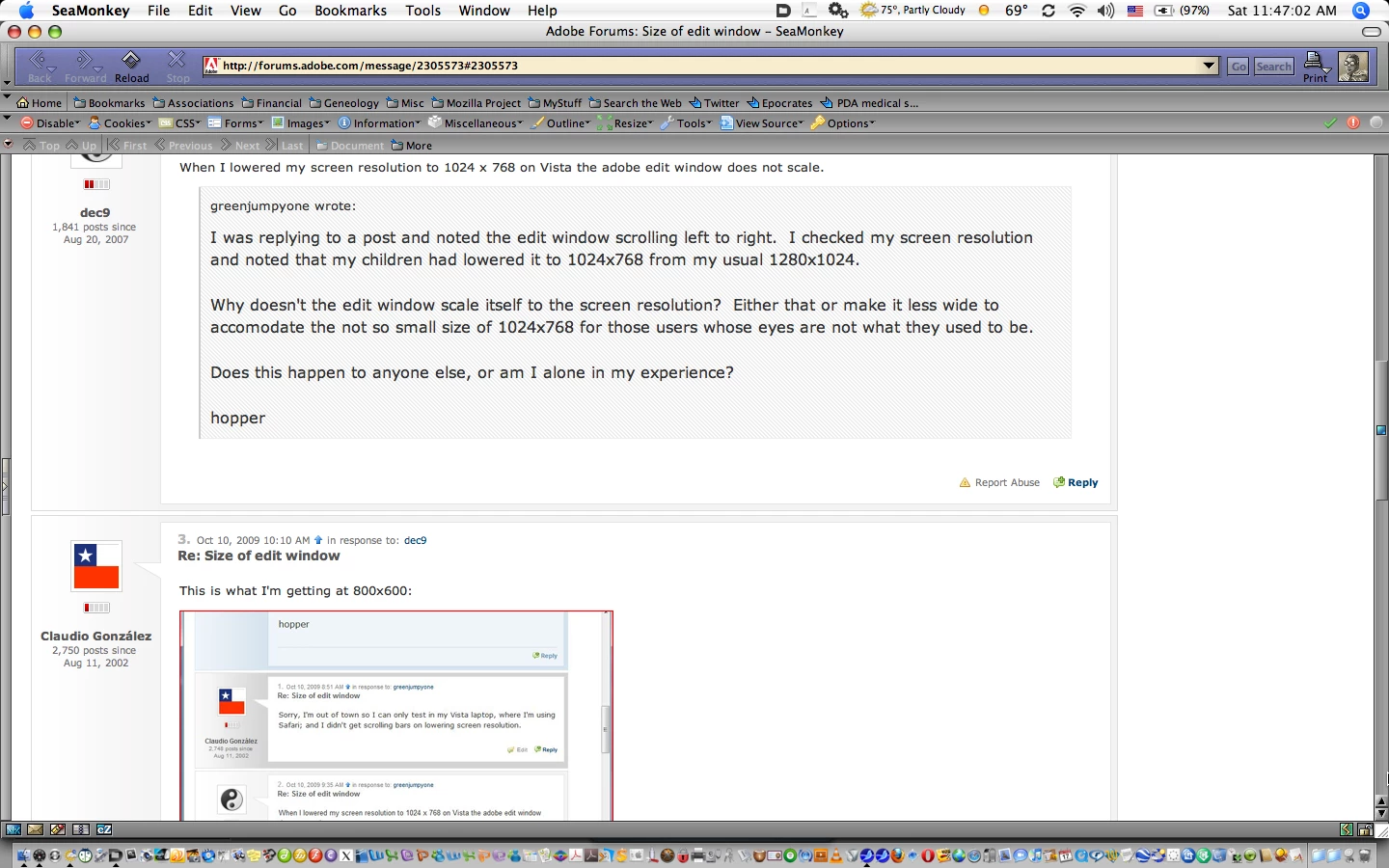Open the Print toolbar button
Image resolution: width=1389 pixels, height=868 pixels.
(1317, 67)
